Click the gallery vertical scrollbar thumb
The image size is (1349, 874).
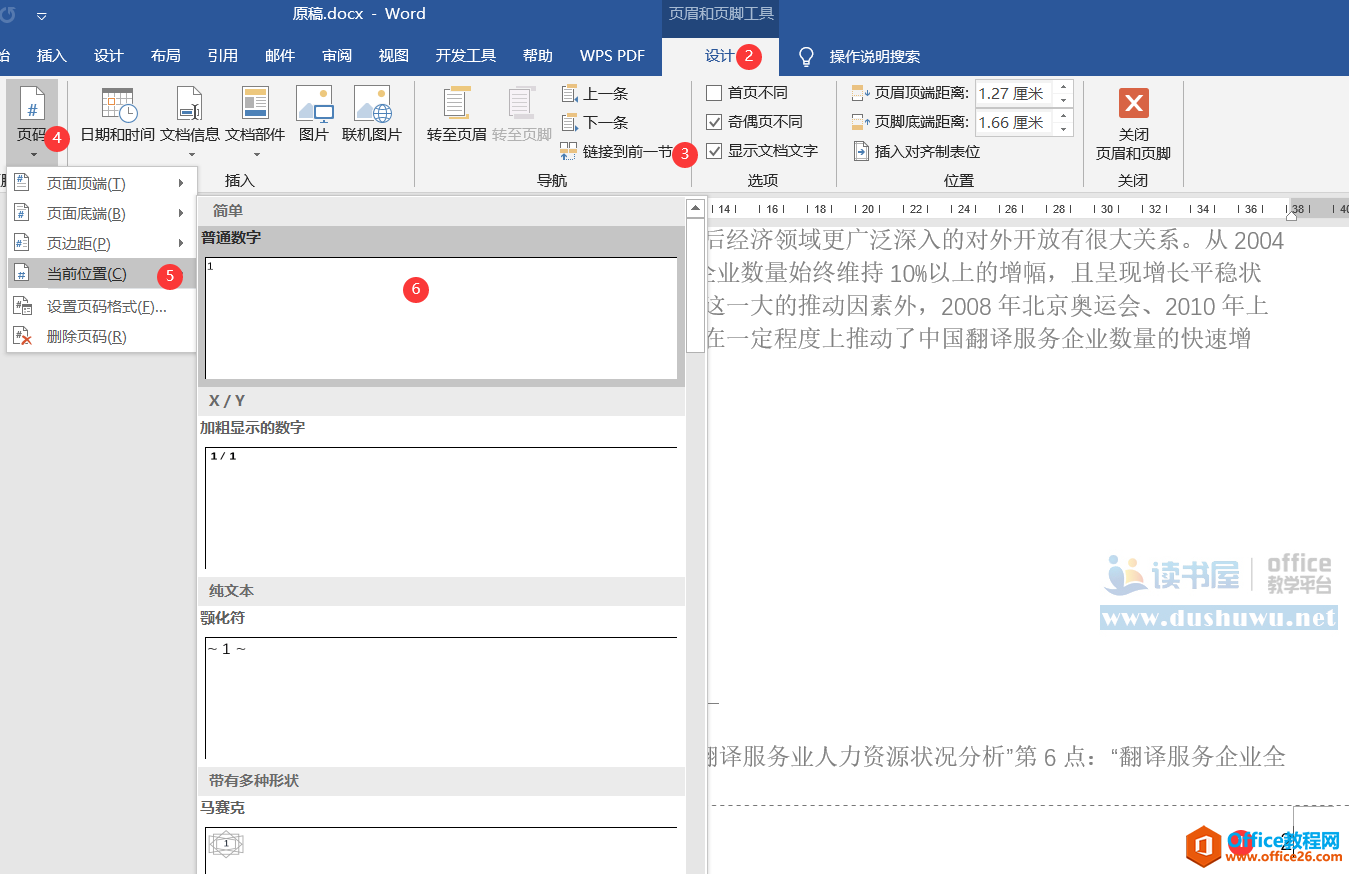pyautogui.click(x=695, y=284)
